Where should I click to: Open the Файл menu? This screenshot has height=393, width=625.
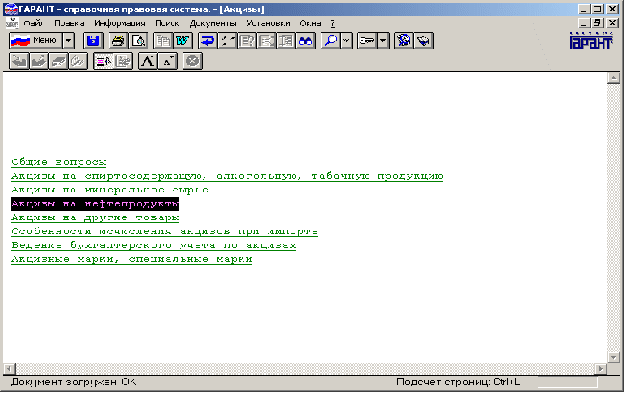[x=33, y=23]
